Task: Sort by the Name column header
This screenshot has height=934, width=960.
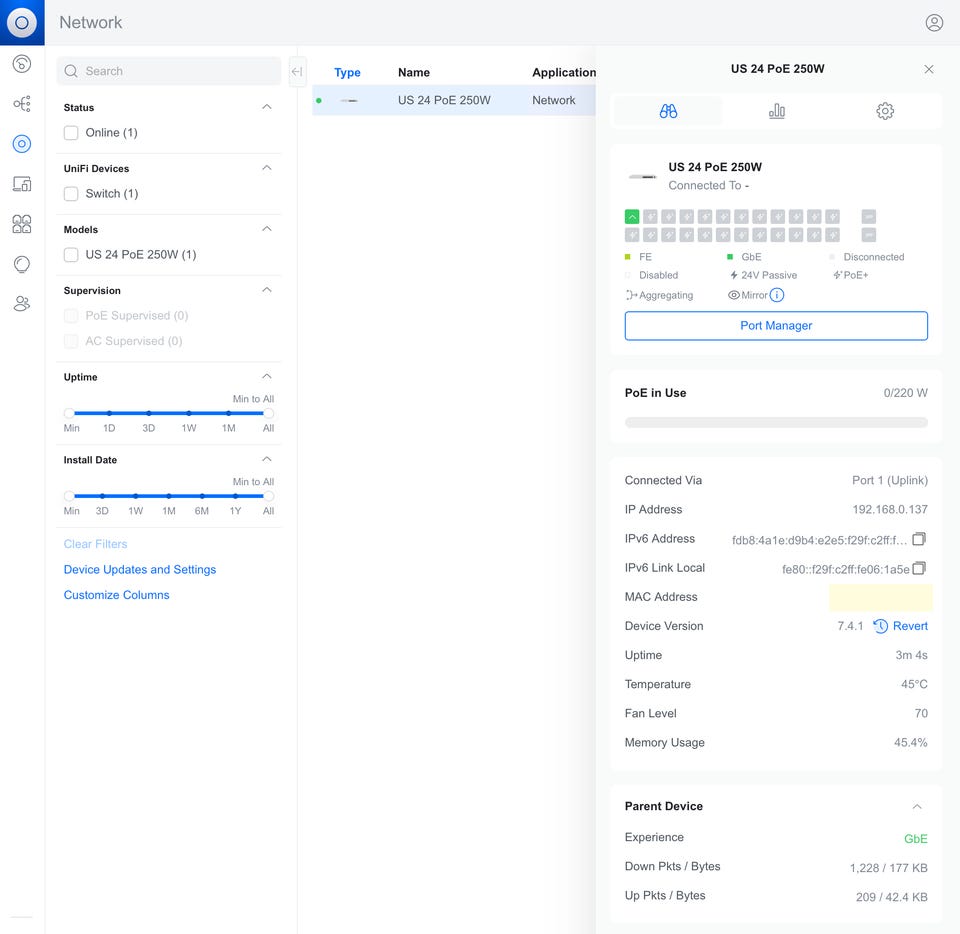Action: (414, 72)
